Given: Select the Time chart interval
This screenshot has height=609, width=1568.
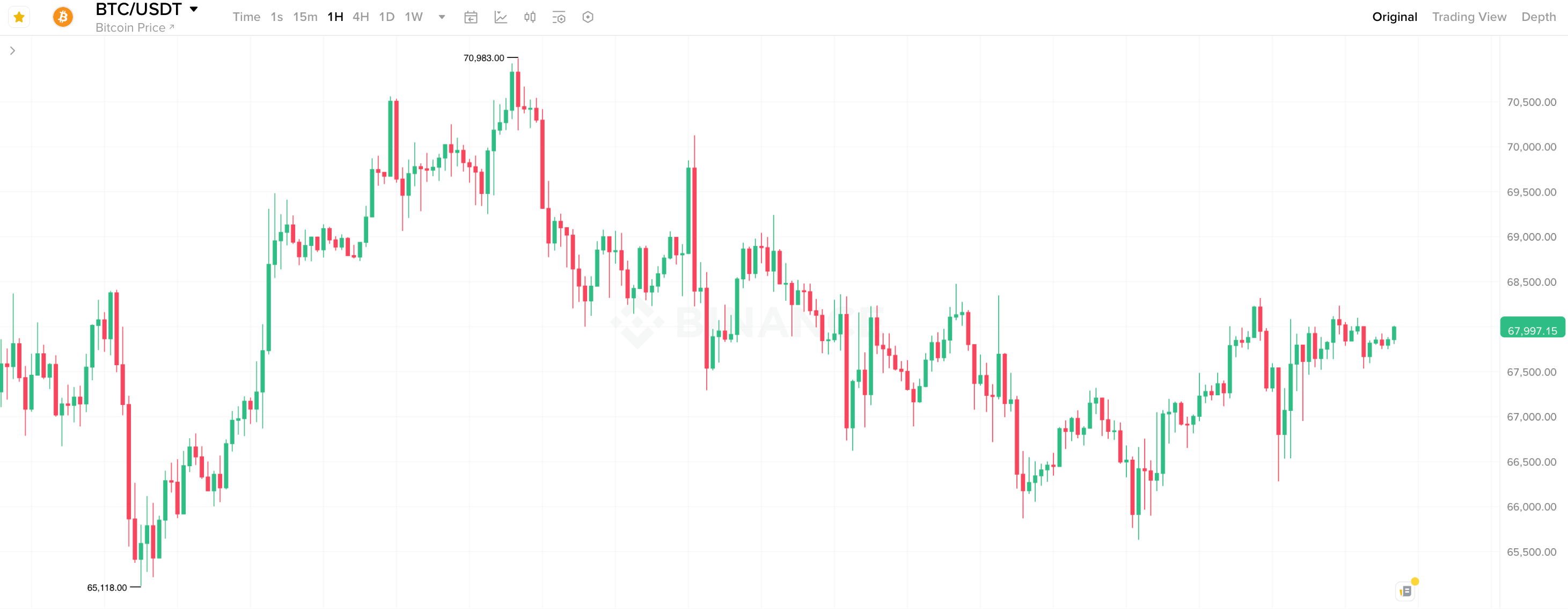Looking at the screenshot, I should [246, 17].
